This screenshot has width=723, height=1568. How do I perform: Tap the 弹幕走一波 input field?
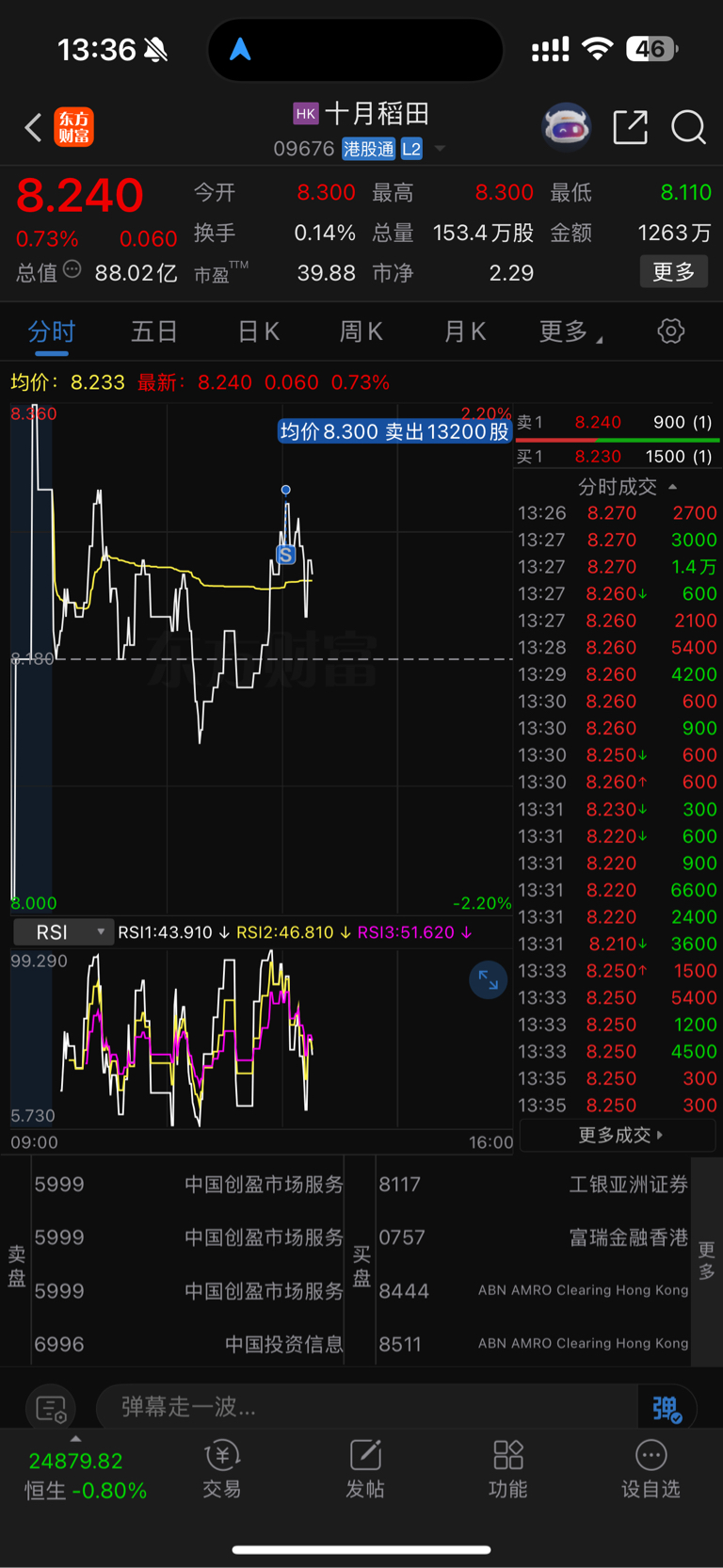[x=367, y=1408]
